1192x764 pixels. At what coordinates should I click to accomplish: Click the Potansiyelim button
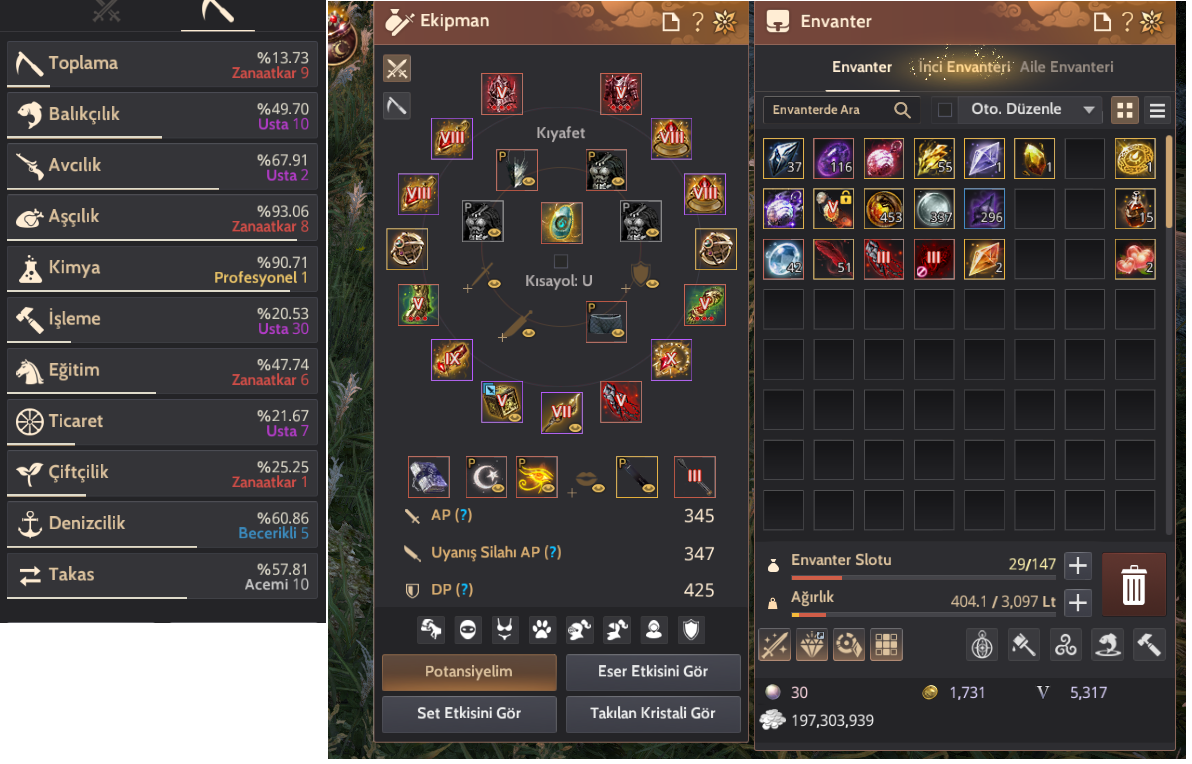(468, 672)
